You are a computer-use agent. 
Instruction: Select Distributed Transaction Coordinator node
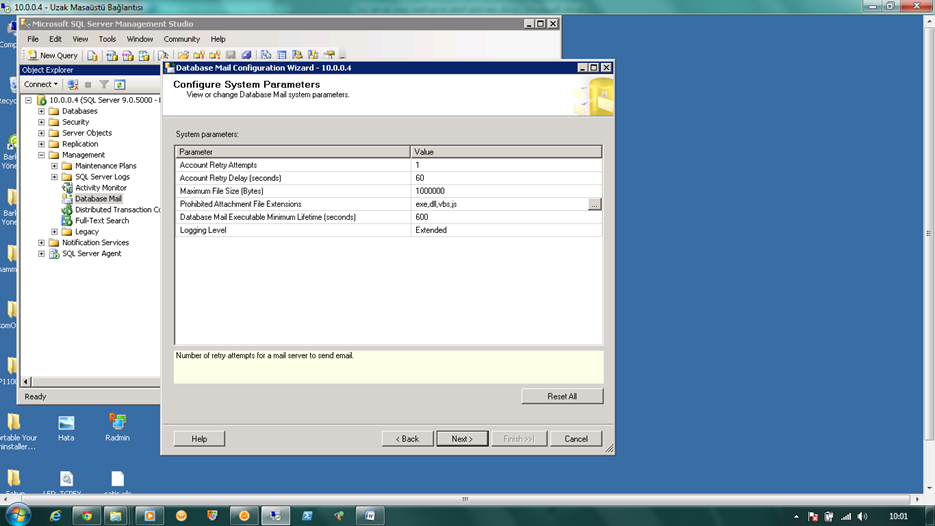pos(117,210)
